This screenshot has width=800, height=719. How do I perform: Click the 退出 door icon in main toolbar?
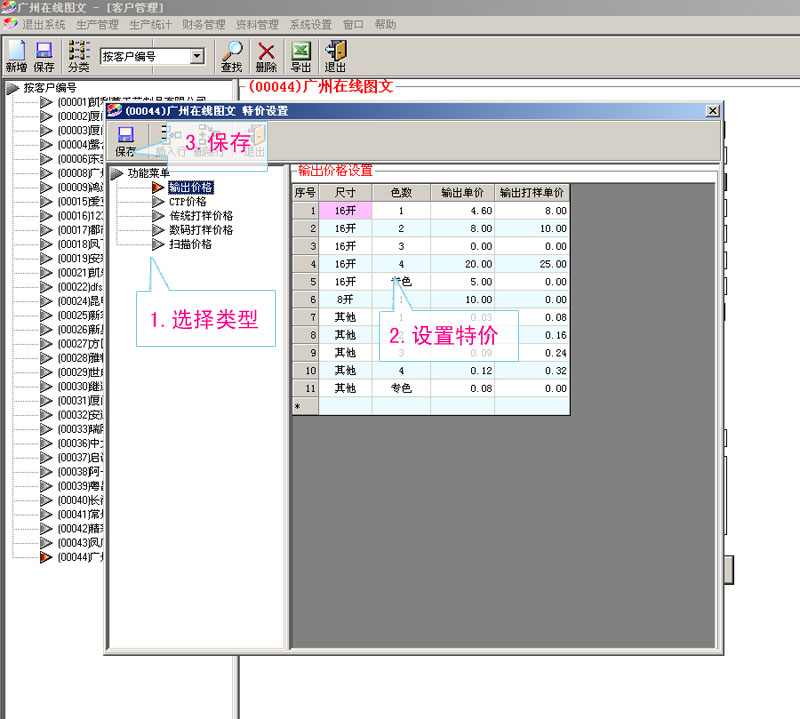(335, 56)
